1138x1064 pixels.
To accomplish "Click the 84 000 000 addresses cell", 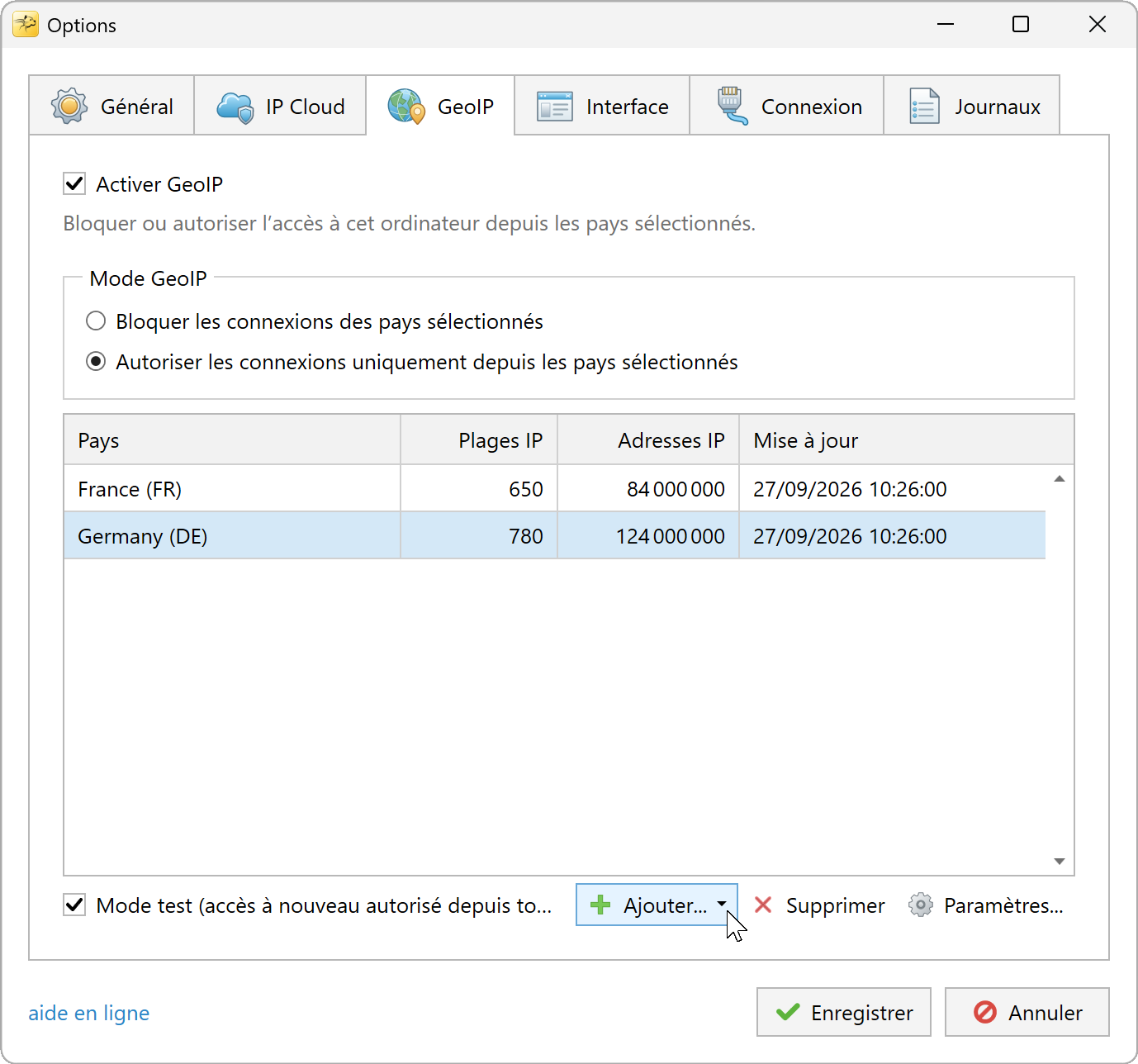I will tap(648, 488).
